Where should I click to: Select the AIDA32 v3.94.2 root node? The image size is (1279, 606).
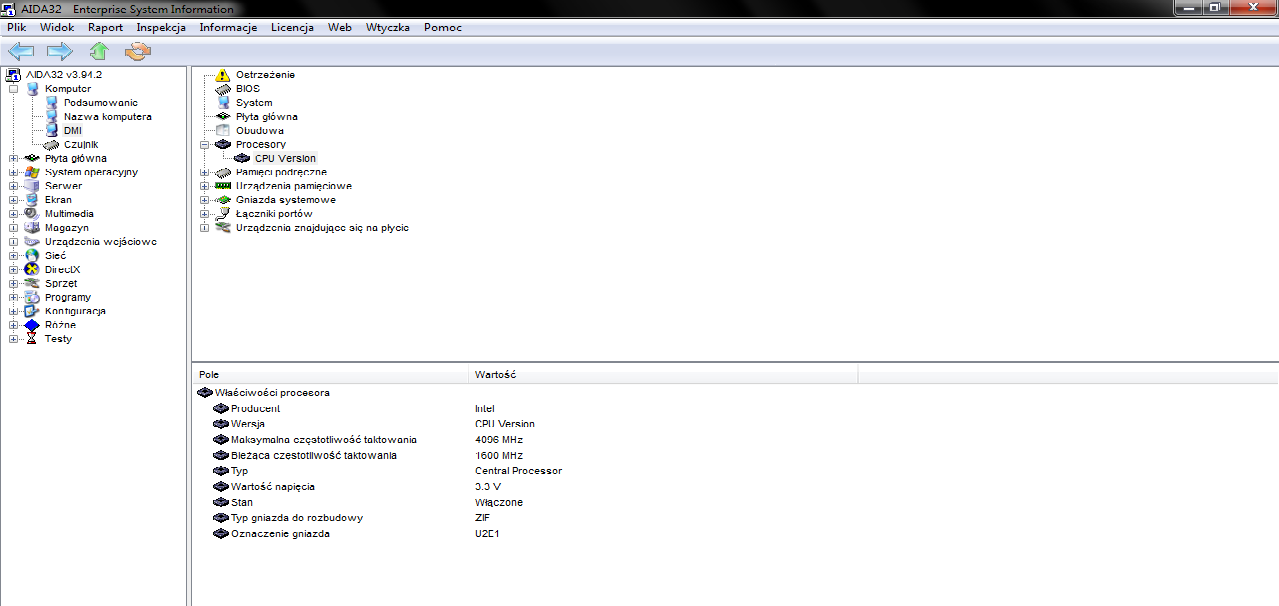pyautogui.click(x=64, y=75)
